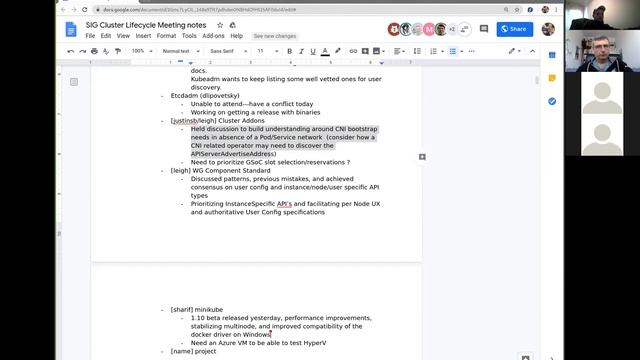Open the text color picker

(325, 51)
